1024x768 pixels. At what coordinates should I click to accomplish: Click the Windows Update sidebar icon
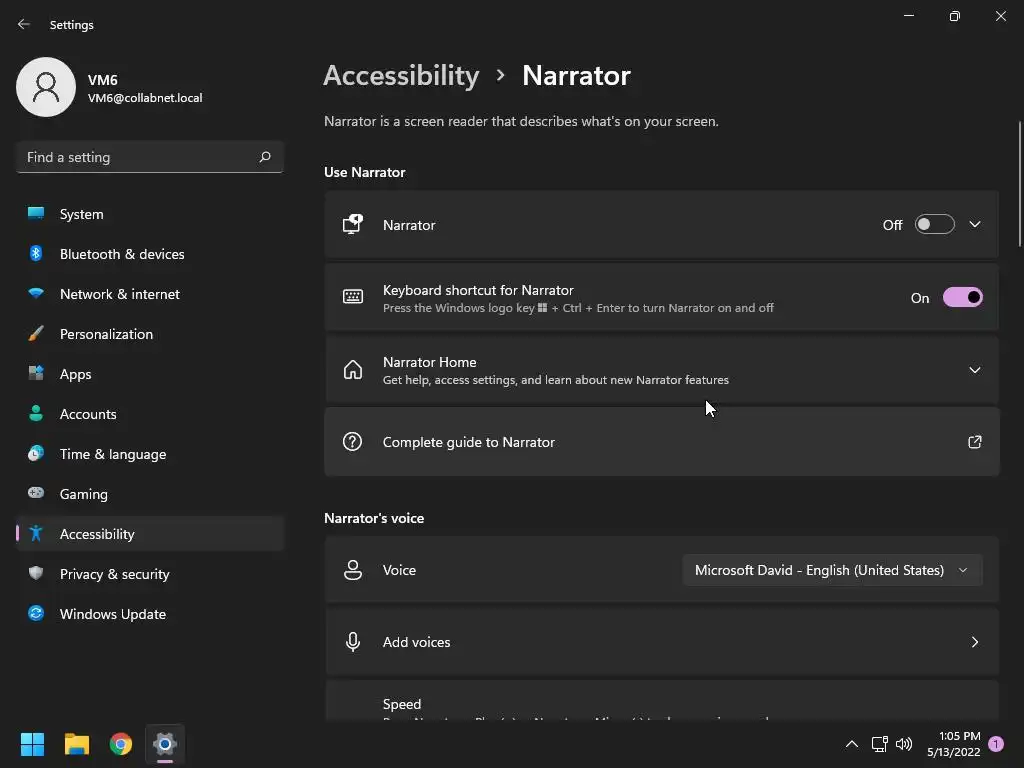point(36,614)
